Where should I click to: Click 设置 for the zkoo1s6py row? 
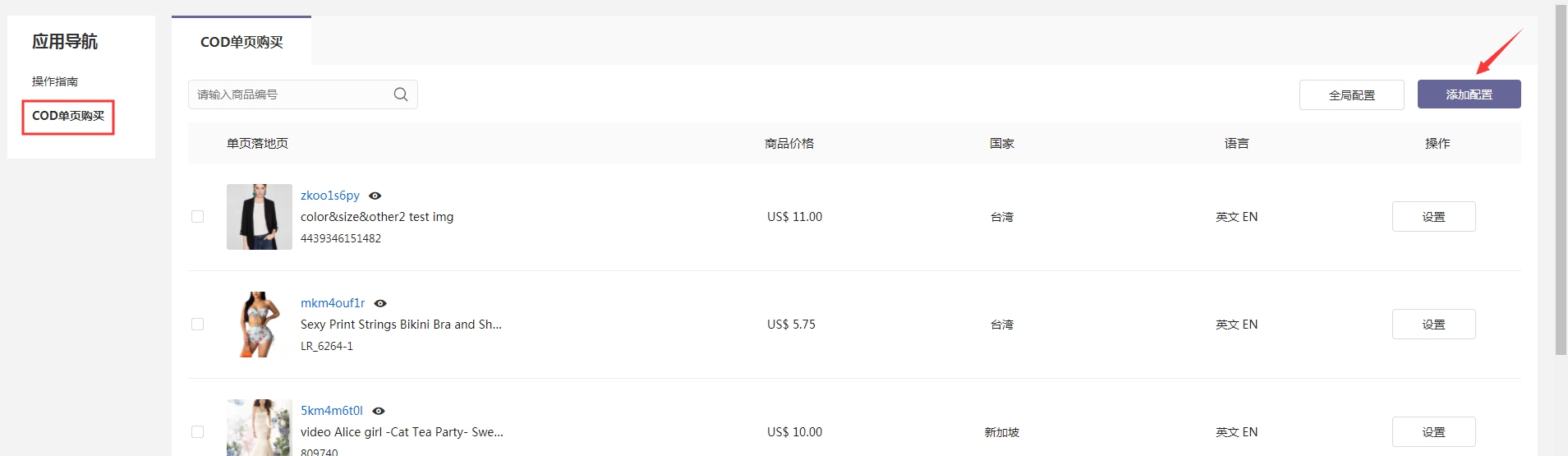[1433, 217]
